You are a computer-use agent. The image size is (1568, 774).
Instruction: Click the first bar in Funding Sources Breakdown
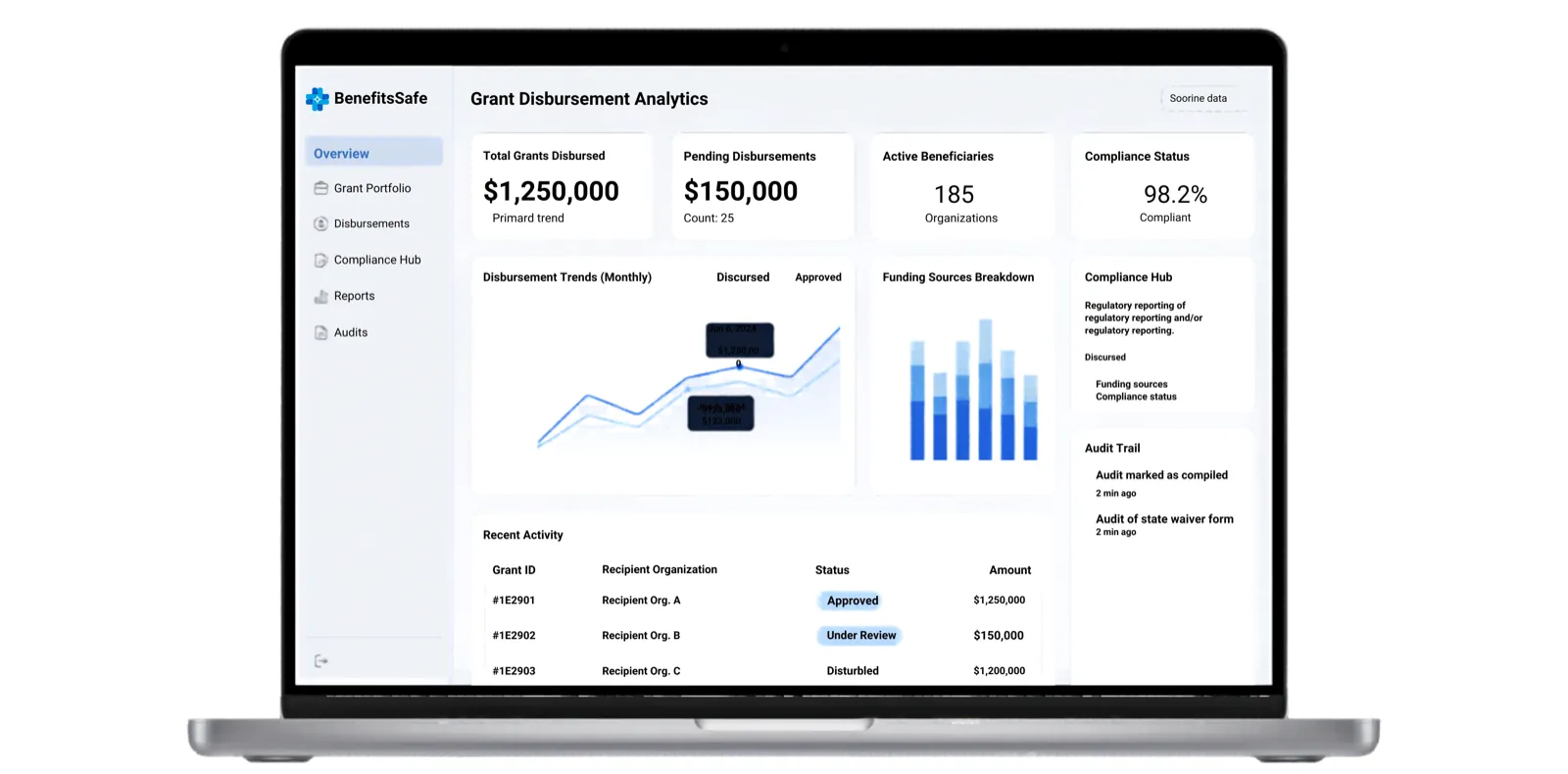coord(917,400)
